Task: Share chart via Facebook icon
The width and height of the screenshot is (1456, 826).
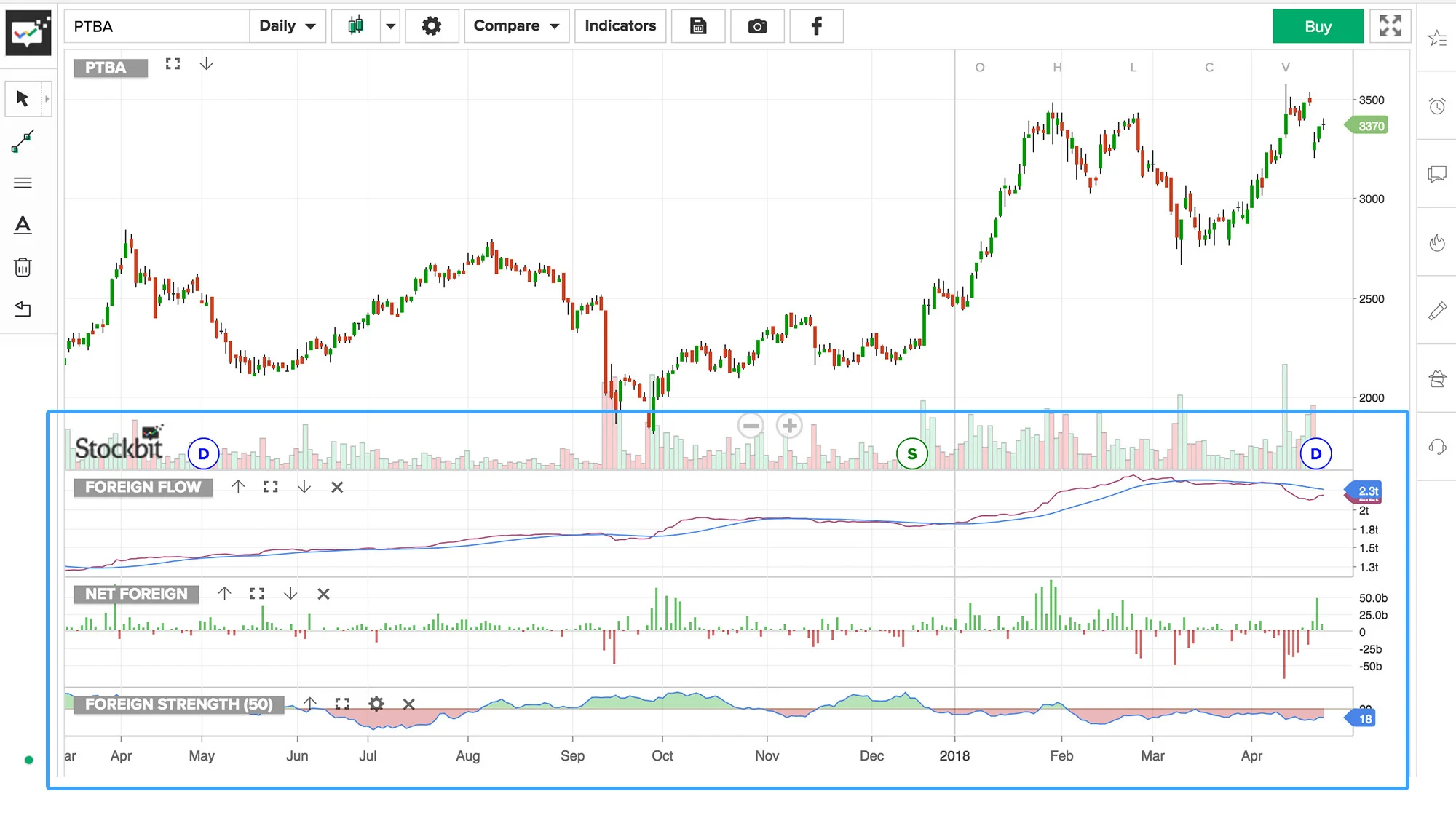Action: tap(816, 26)
